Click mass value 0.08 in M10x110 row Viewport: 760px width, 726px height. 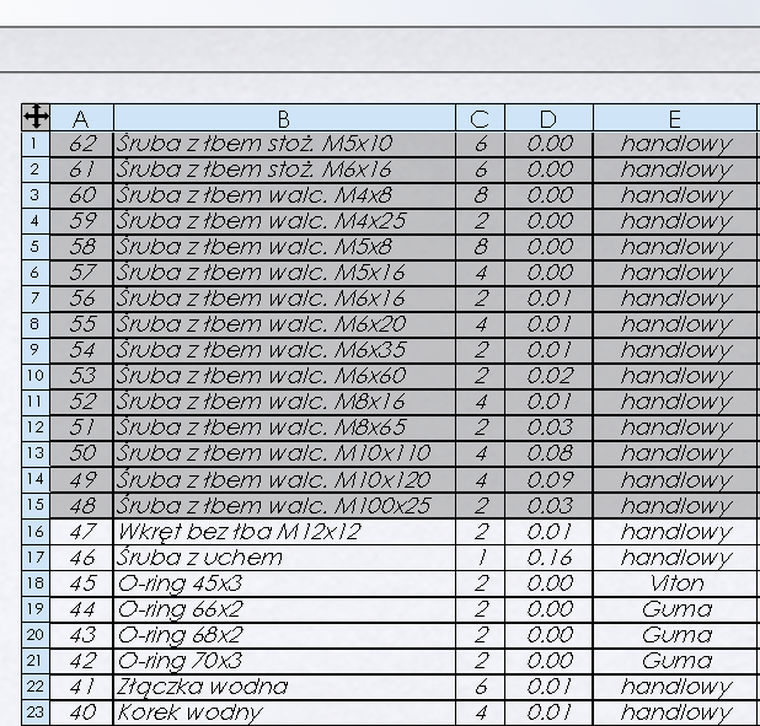pos(549,453)
